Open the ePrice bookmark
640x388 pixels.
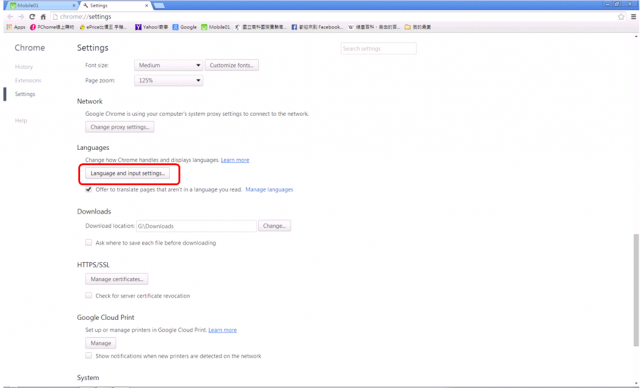point(103,27)
